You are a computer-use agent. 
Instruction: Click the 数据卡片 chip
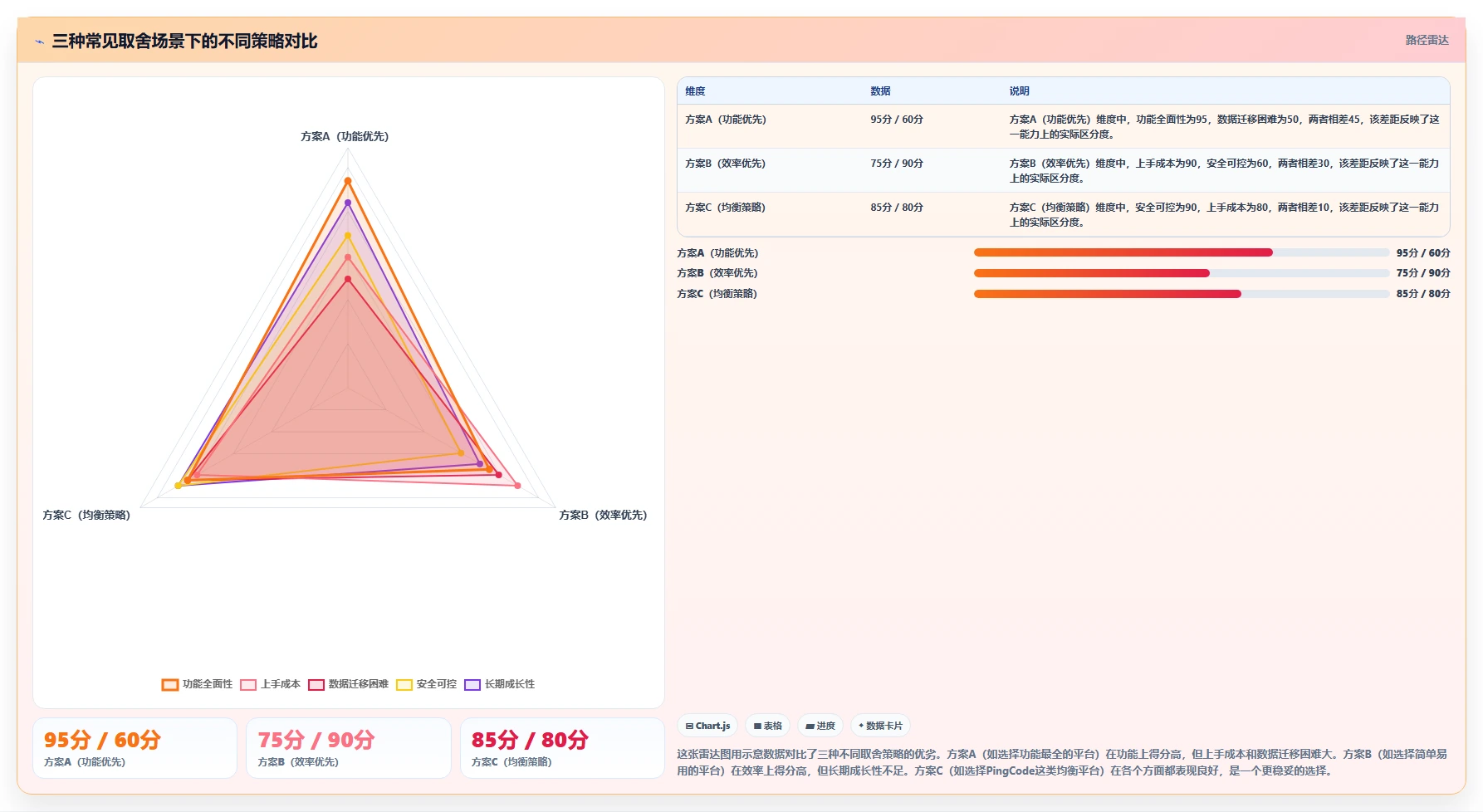point(880,726)
